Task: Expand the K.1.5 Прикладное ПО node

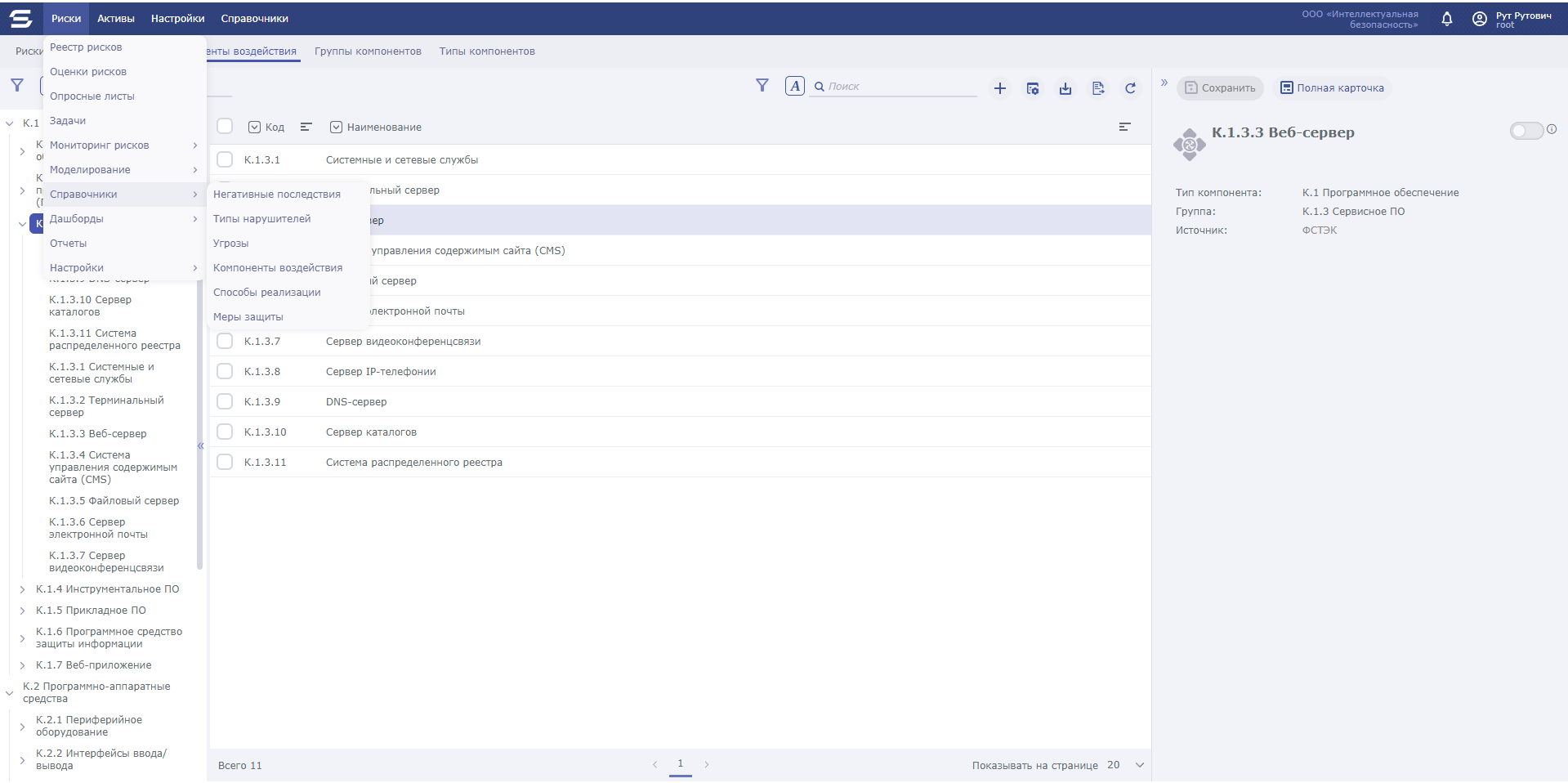Action: click(x=22, y=611)
